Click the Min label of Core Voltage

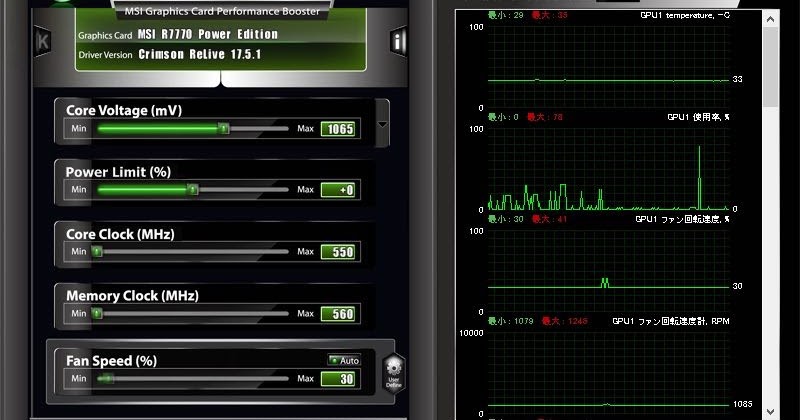tap(79, 129)
